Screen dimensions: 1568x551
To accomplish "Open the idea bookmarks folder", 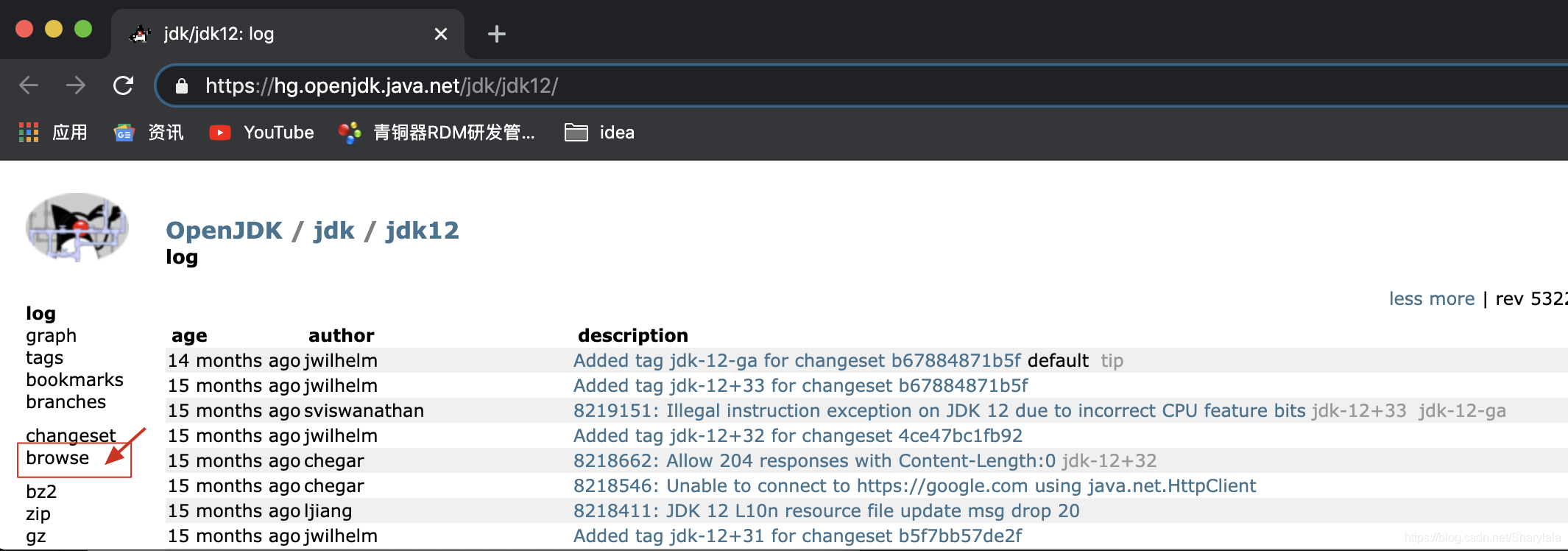I will (x=599, y=133).
